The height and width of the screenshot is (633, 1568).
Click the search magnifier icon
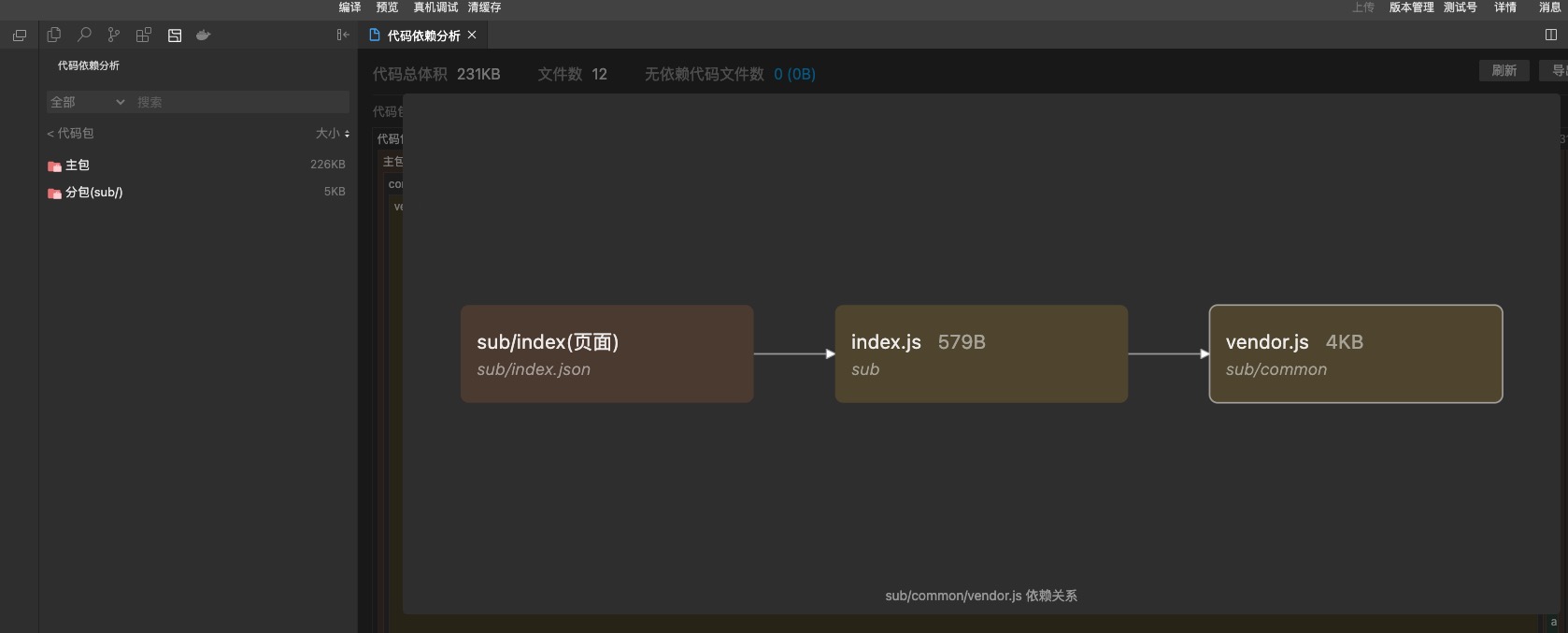click(84, 35)
